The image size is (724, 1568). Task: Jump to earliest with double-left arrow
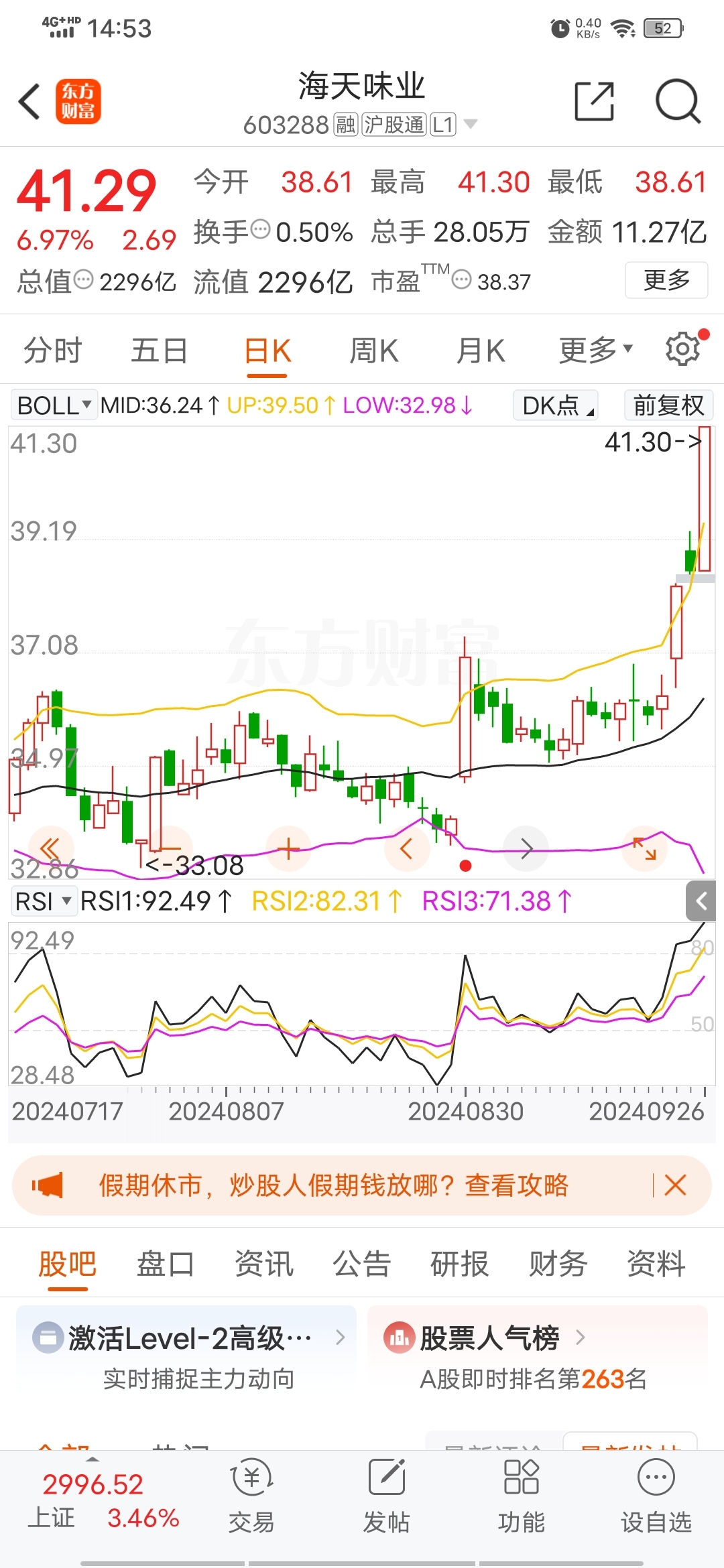[50, 848]
